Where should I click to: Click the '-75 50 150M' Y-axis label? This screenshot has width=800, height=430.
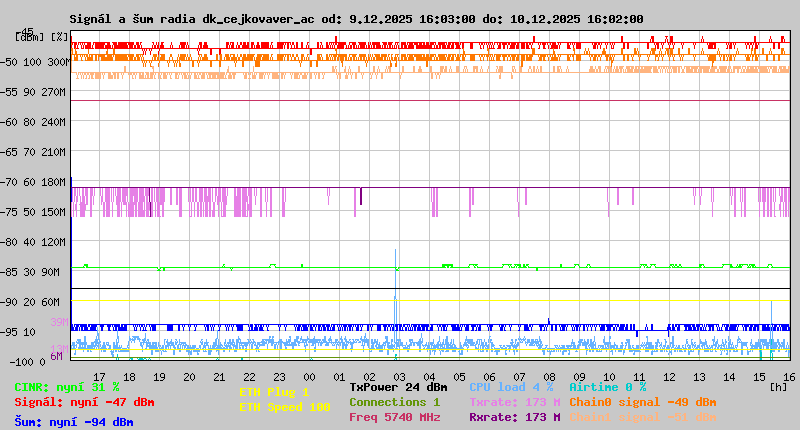[34, 212]
